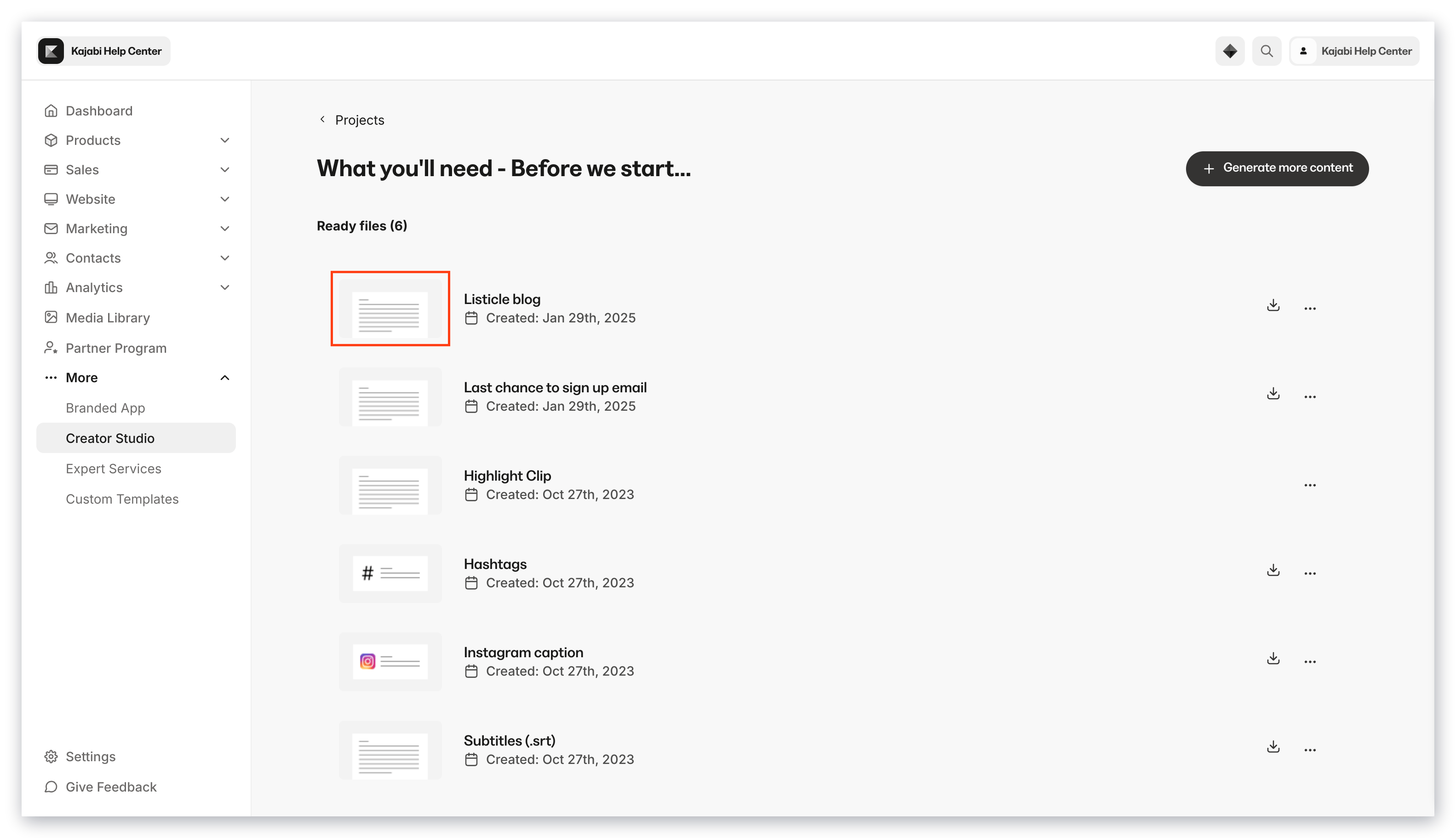Click the project title heading

pyautogui.click(x=504, y=168)
